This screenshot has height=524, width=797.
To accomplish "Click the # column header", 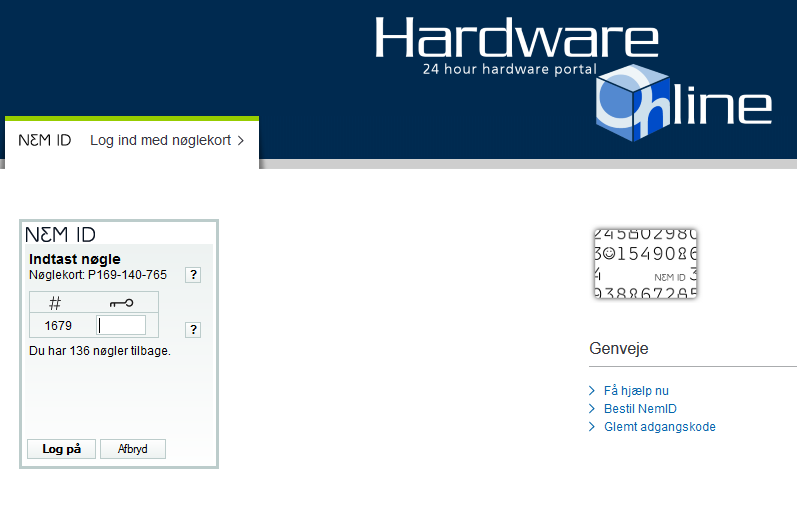I will point(54,303).
